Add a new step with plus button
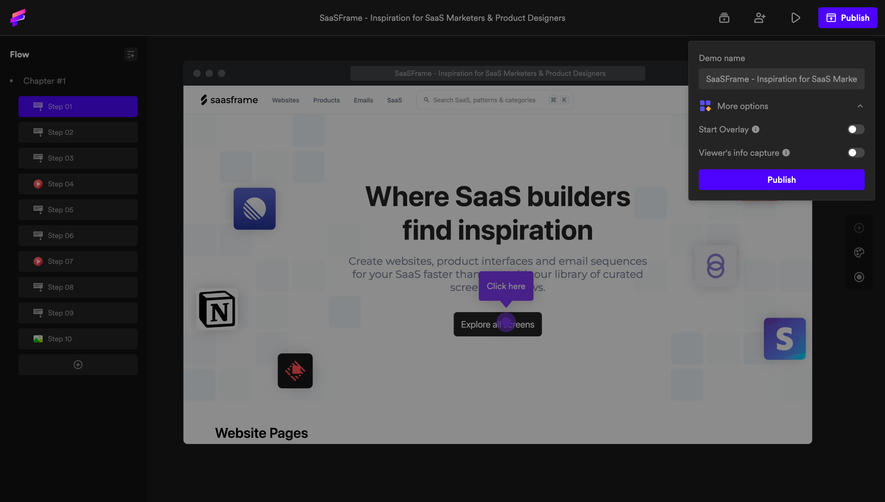 coord(78,365)
